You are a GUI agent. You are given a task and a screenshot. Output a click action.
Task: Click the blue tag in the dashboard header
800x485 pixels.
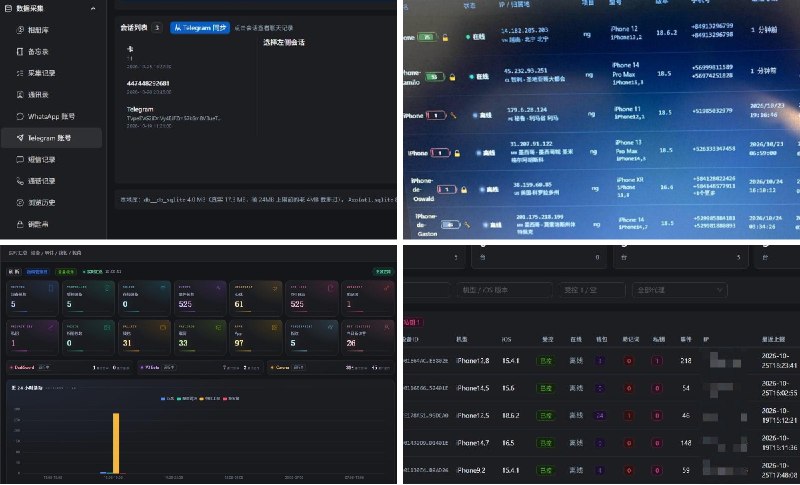click(36, 272)
